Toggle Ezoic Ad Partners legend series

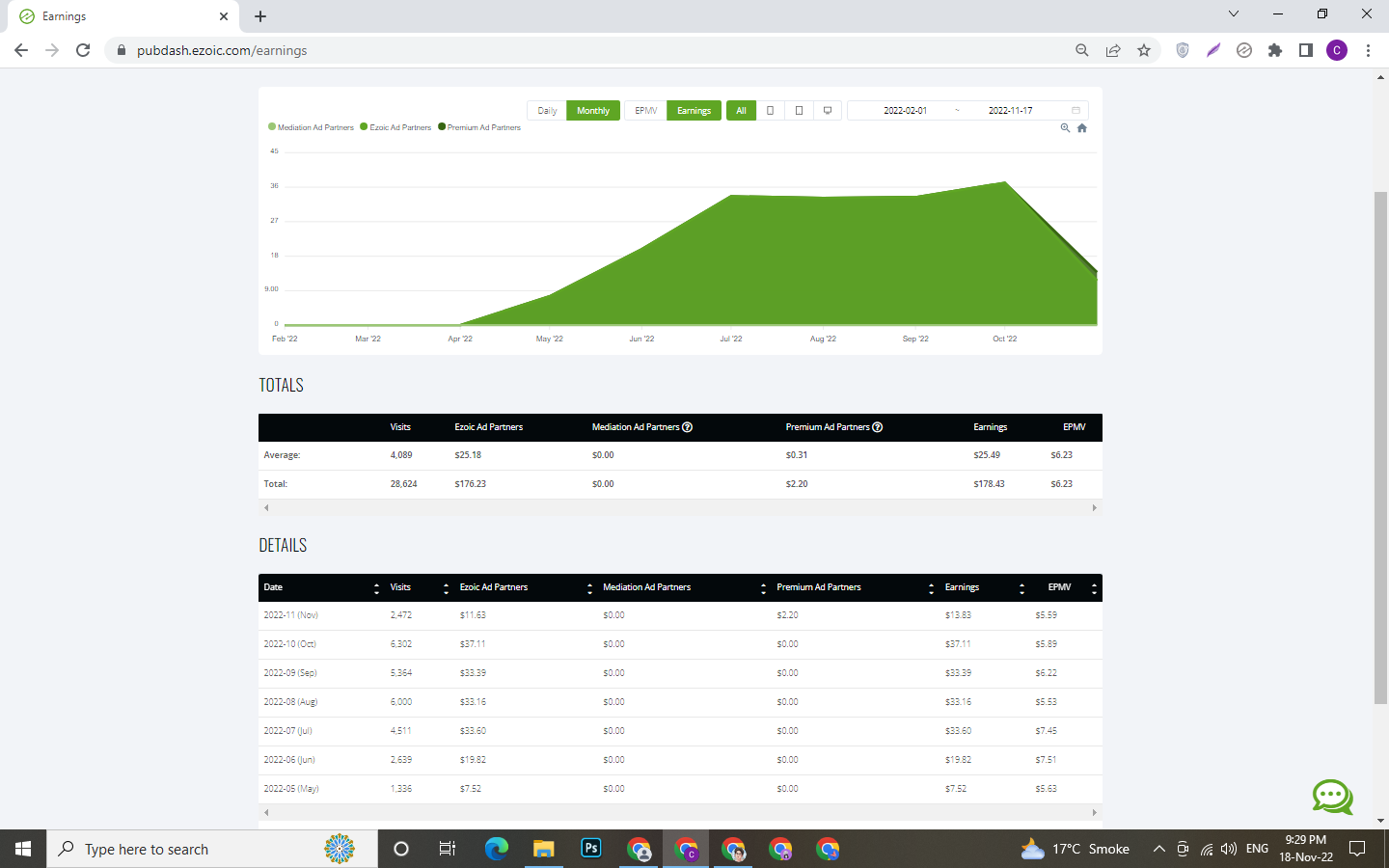coord(396,127)
